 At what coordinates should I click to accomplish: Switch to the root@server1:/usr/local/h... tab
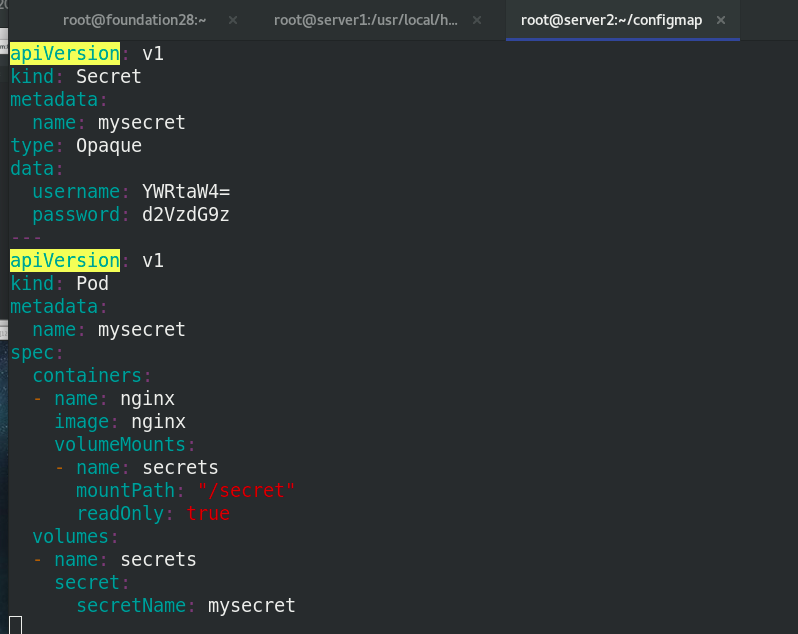(365, 20)
